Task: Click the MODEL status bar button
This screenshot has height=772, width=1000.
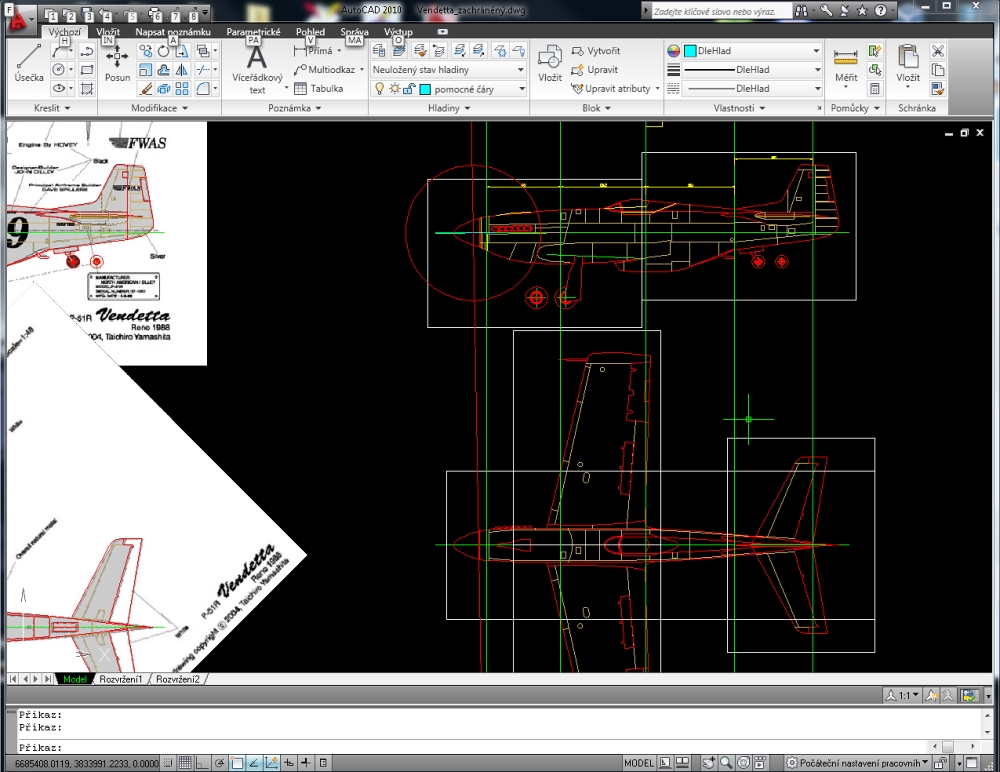Action: [638, 762]
